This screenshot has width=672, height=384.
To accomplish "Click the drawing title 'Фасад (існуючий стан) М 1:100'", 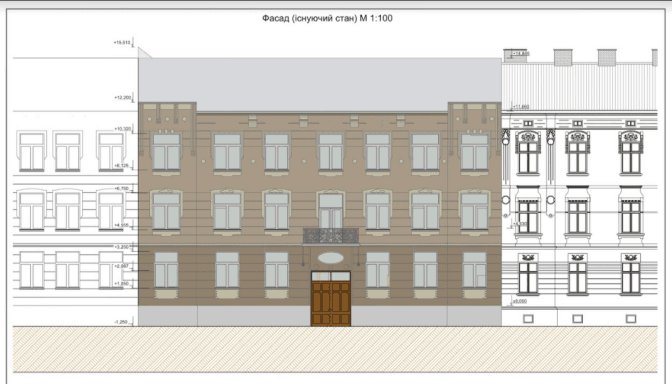I will point(327,18).
